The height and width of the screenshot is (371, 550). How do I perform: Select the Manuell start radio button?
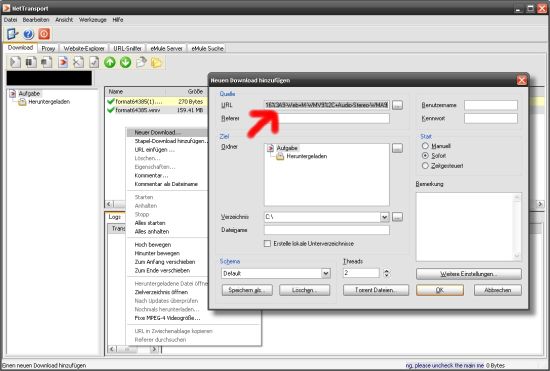point(425,146)
